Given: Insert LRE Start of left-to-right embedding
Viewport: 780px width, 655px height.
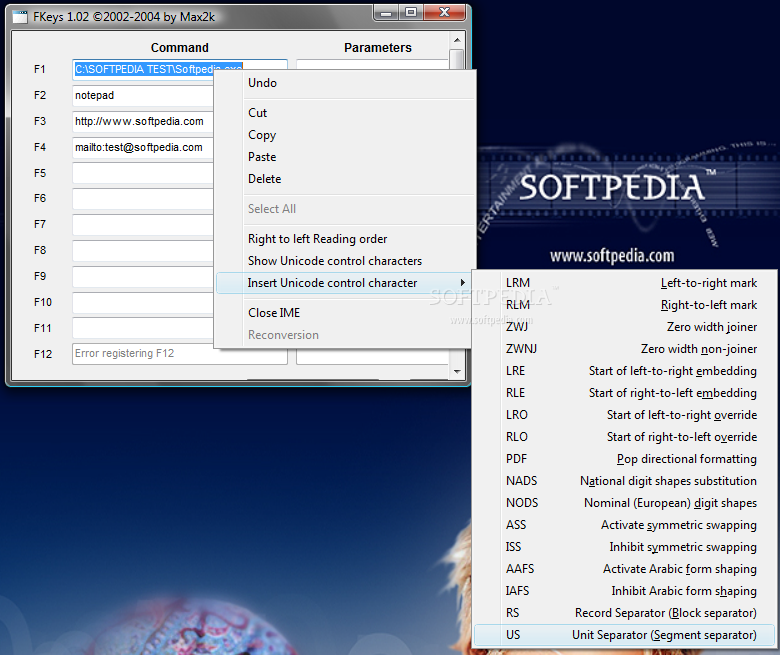Looking at the screenshot, I should (x=625, y=371).
